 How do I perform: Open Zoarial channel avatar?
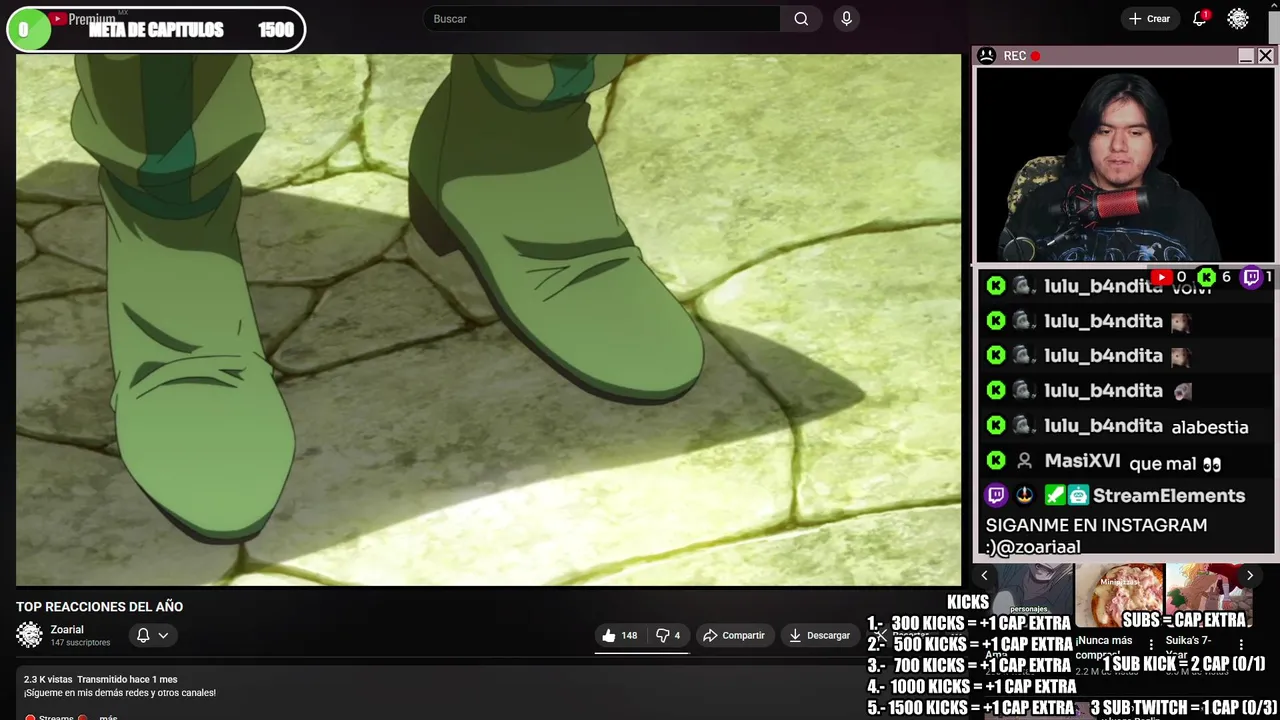[x=29, y=634]
